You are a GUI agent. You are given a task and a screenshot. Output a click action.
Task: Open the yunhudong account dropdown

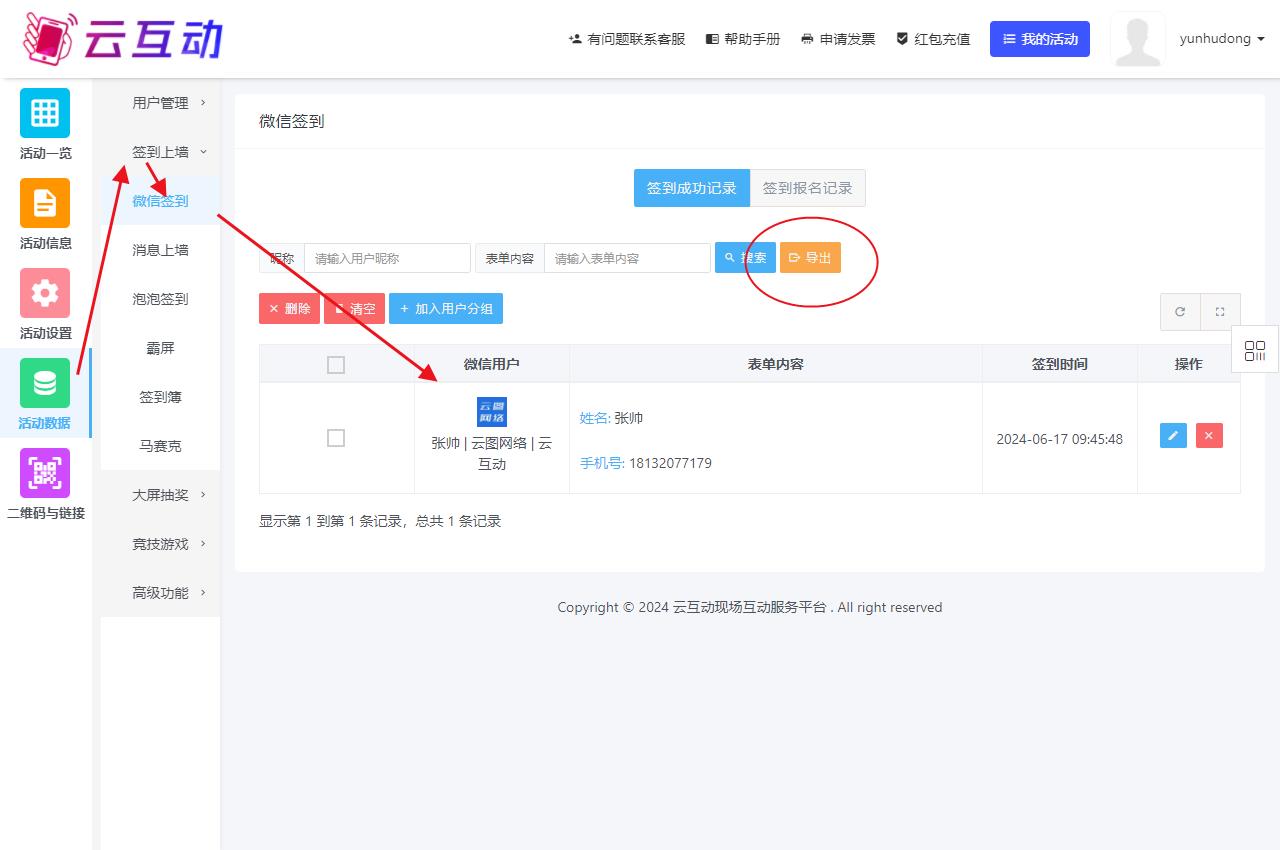pyautogui.click(x=1221, y=39)
